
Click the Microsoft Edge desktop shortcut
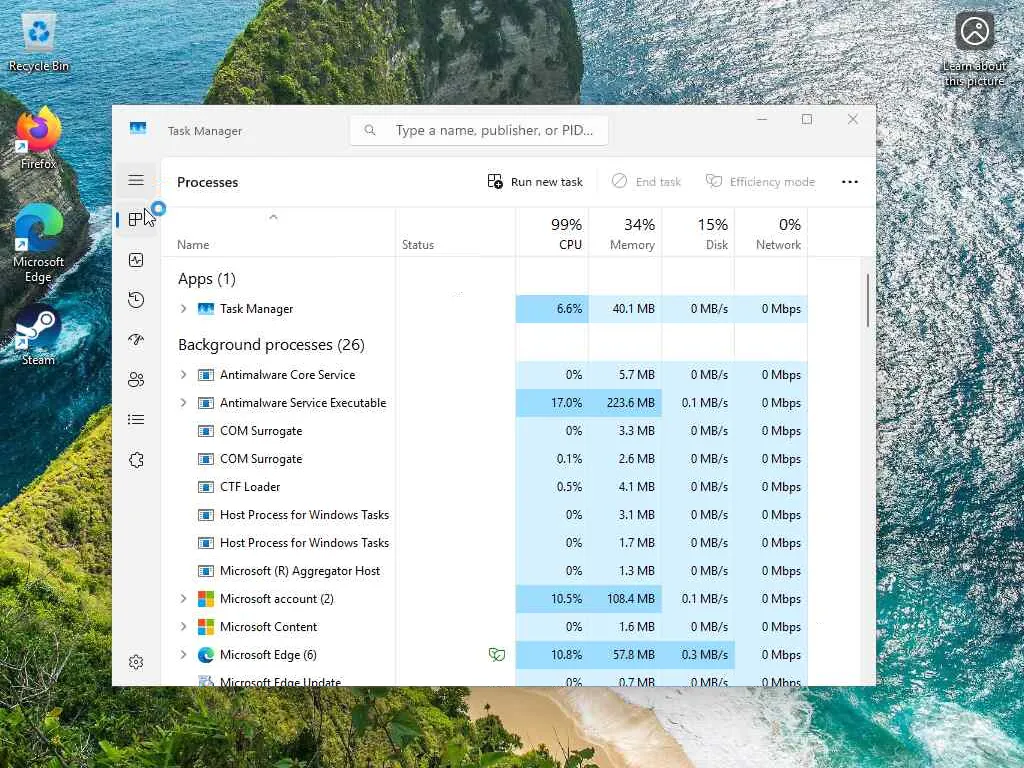[x=39, y=244]
